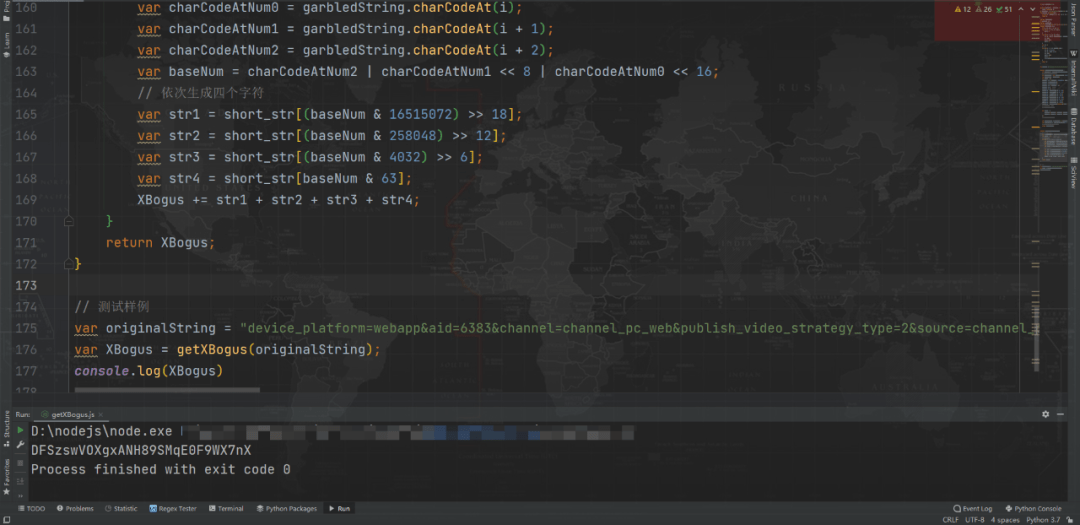Open the UTF-8 encoding selector
This screenshot has width=1080, height=525.
point(976,520)
